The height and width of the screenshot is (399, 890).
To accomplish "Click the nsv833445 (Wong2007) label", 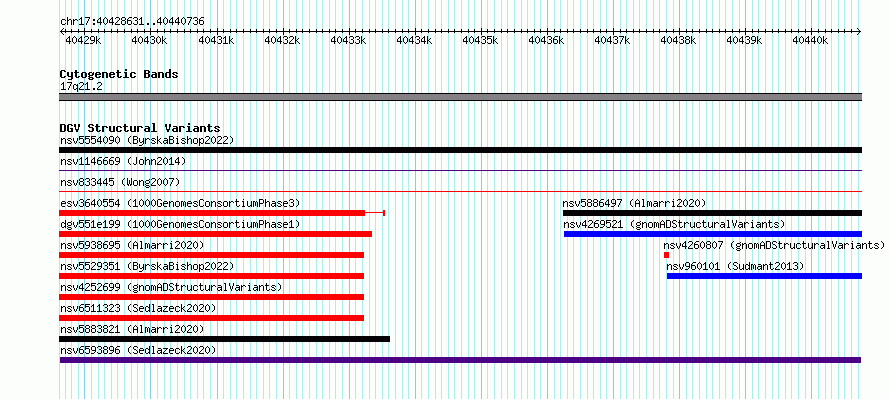I will click(120, 182).
